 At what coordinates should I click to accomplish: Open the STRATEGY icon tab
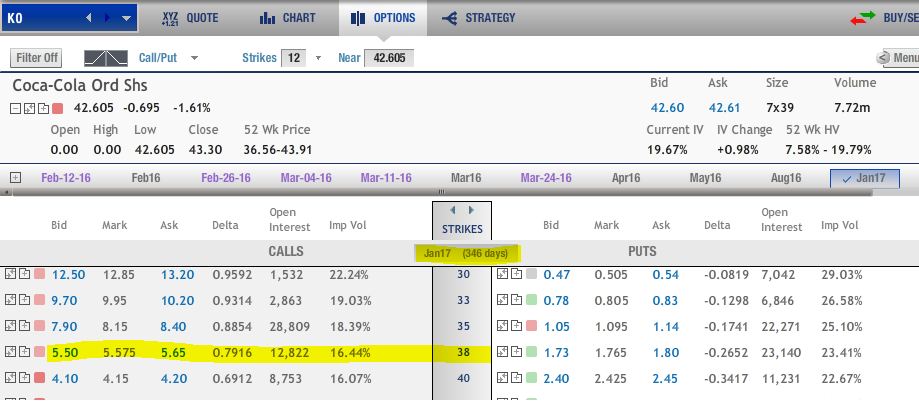(x=450, y=18)
